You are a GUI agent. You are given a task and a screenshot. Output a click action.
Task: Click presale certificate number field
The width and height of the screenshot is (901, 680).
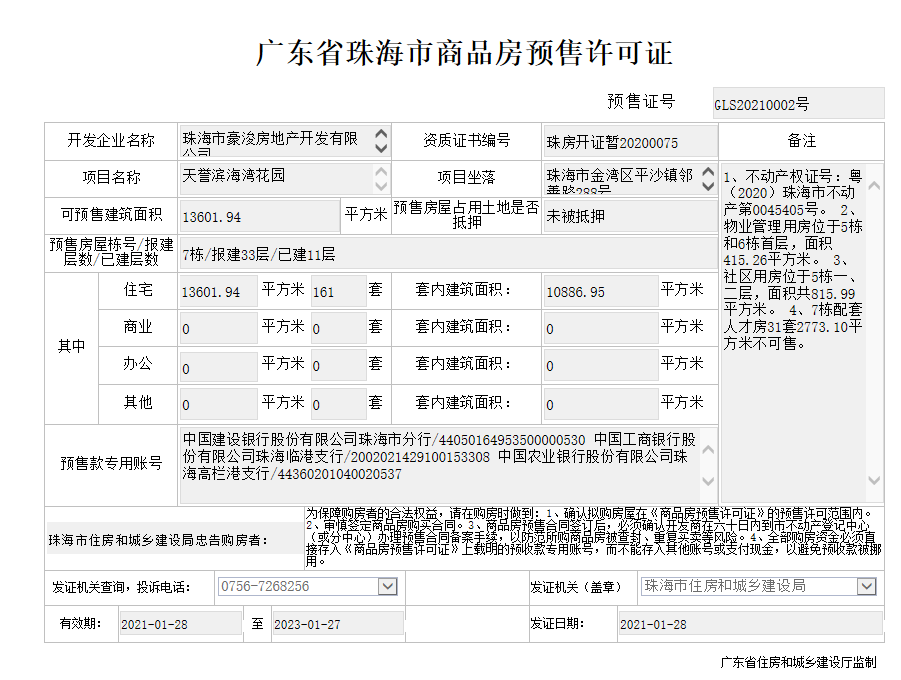(797, 103)
